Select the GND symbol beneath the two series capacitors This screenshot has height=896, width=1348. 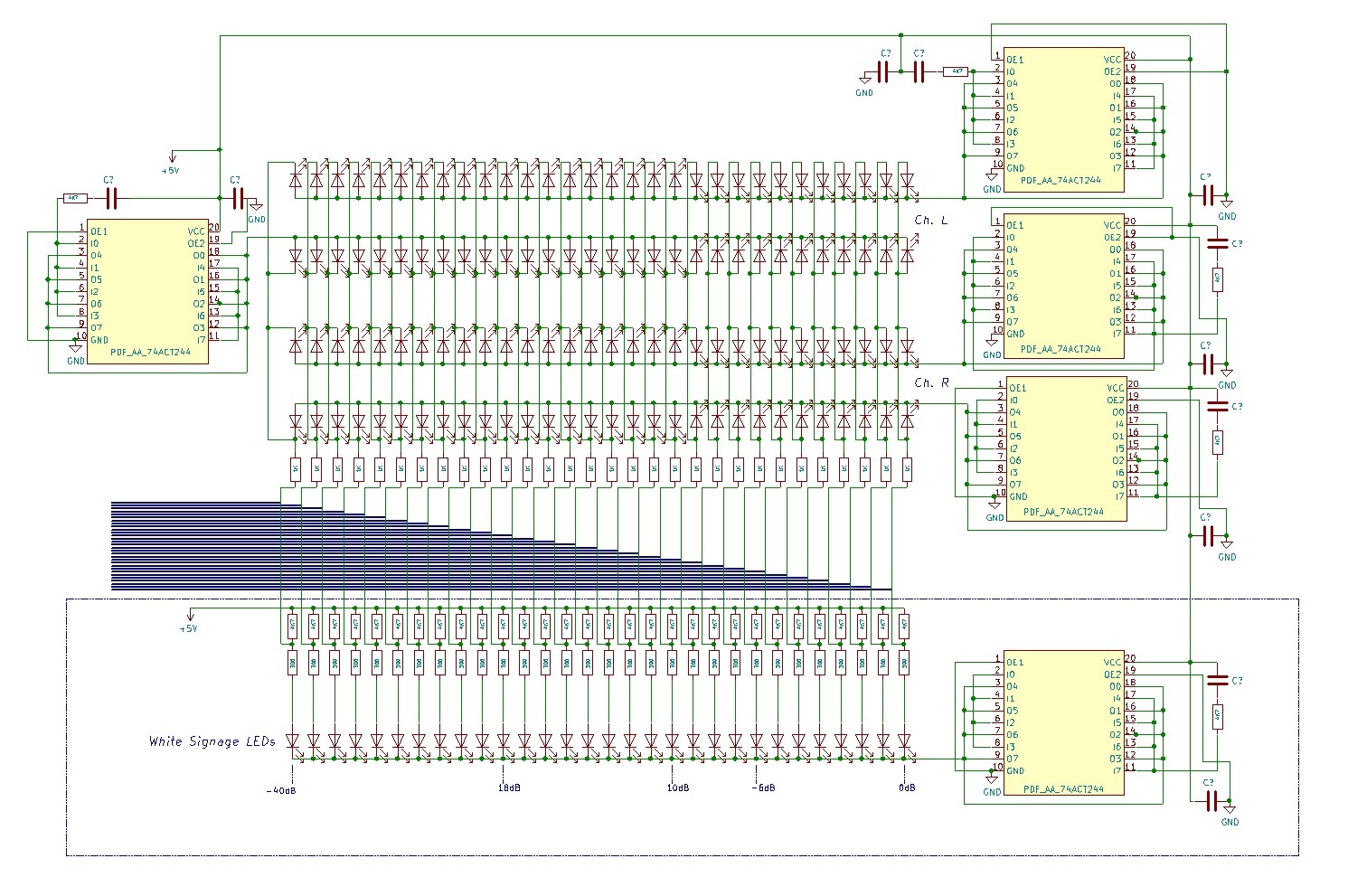(x=865, y=84)
